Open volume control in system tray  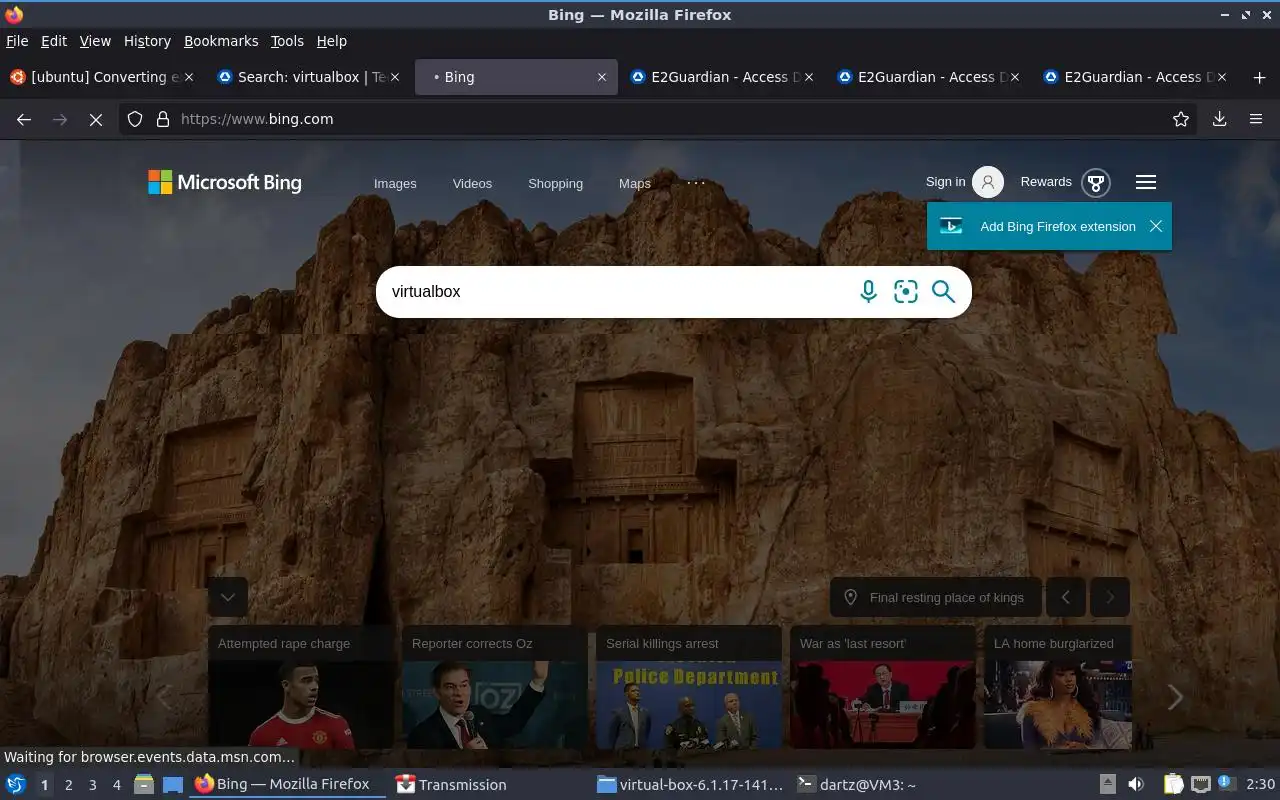point(1136,785)
